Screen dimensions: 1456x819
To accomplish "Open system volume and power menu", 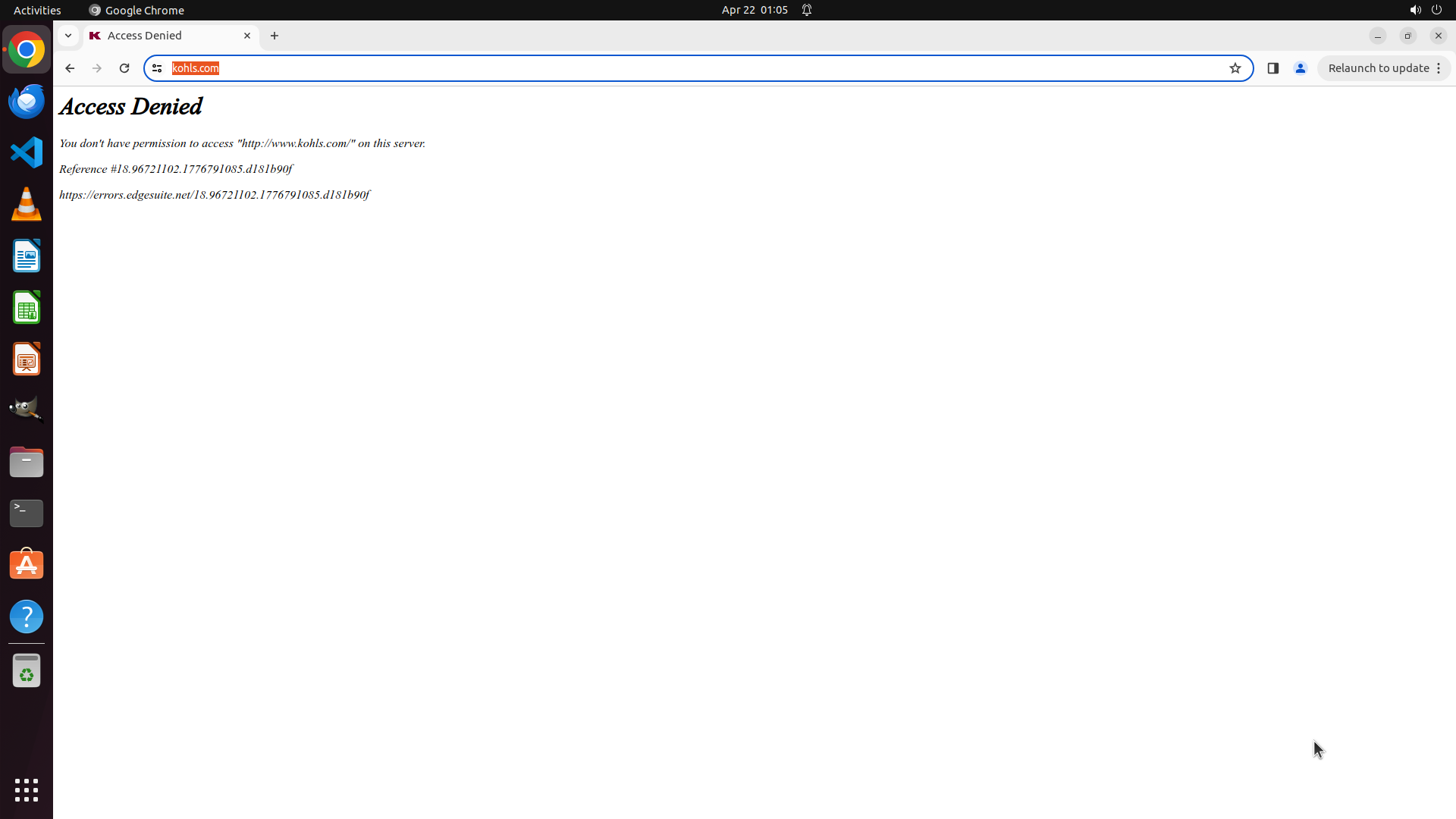I will 1425,10.
